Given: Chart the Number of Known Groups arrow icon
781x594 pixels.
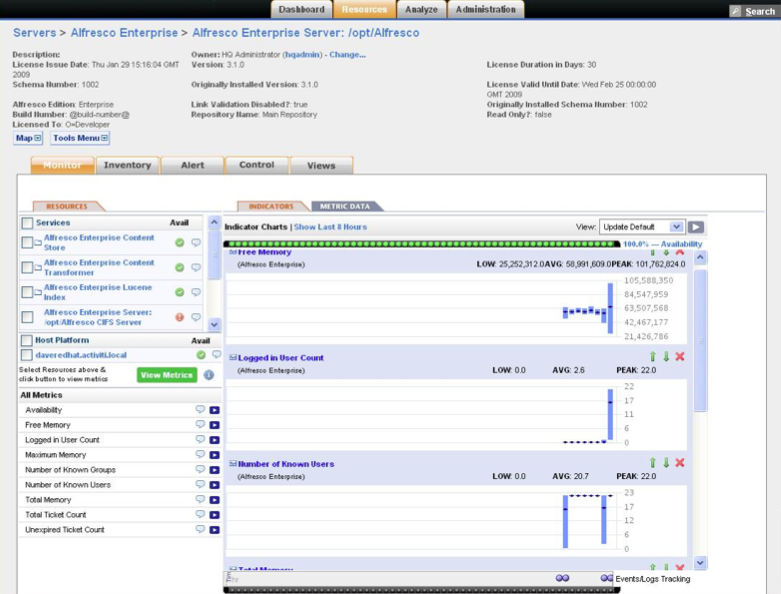Looking at the screenshot, I should (215, 470).
